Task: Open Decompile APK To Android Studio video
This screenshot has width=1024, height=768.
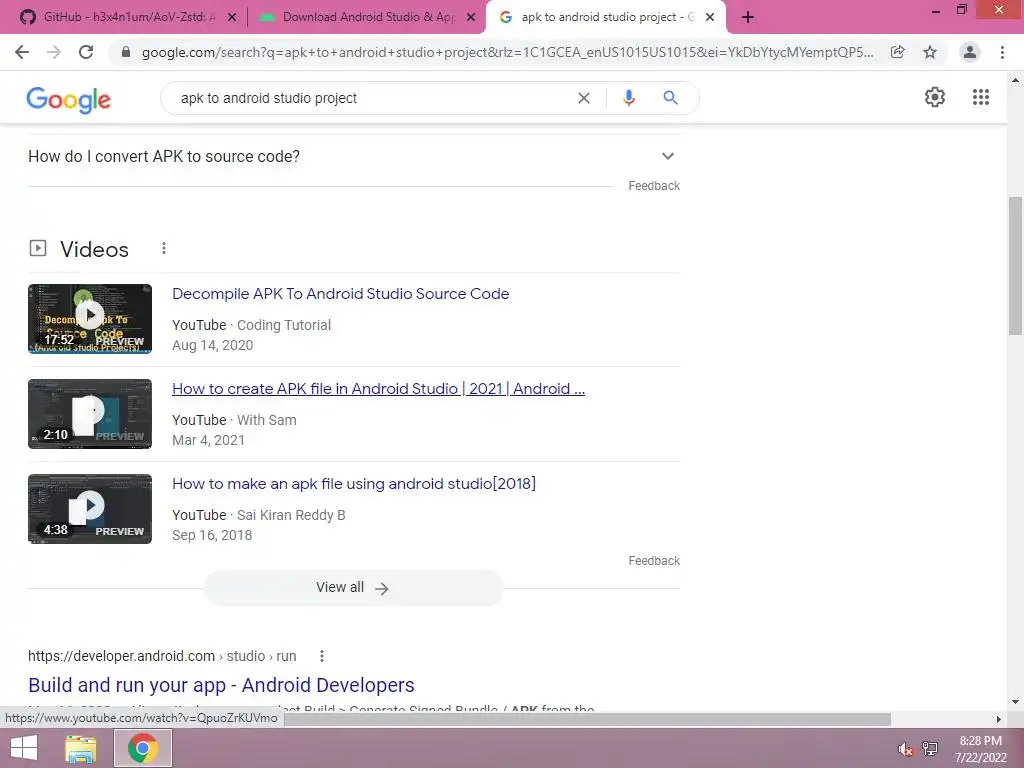Action: [x=340, y=294]
